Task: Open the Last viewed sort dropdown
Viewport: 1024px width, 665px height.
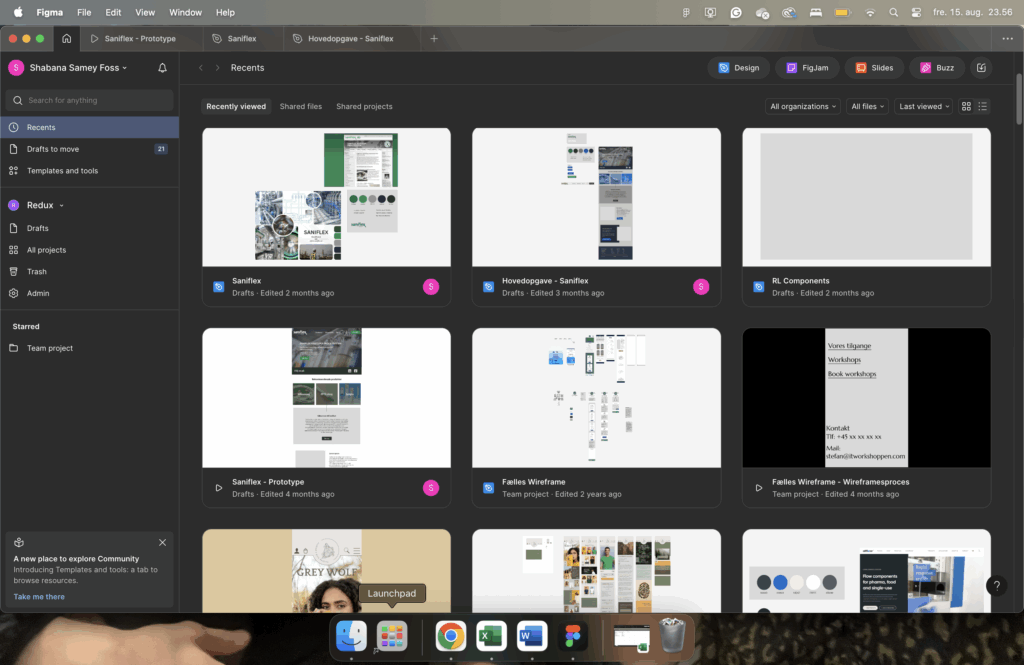Action: point(924,106)
